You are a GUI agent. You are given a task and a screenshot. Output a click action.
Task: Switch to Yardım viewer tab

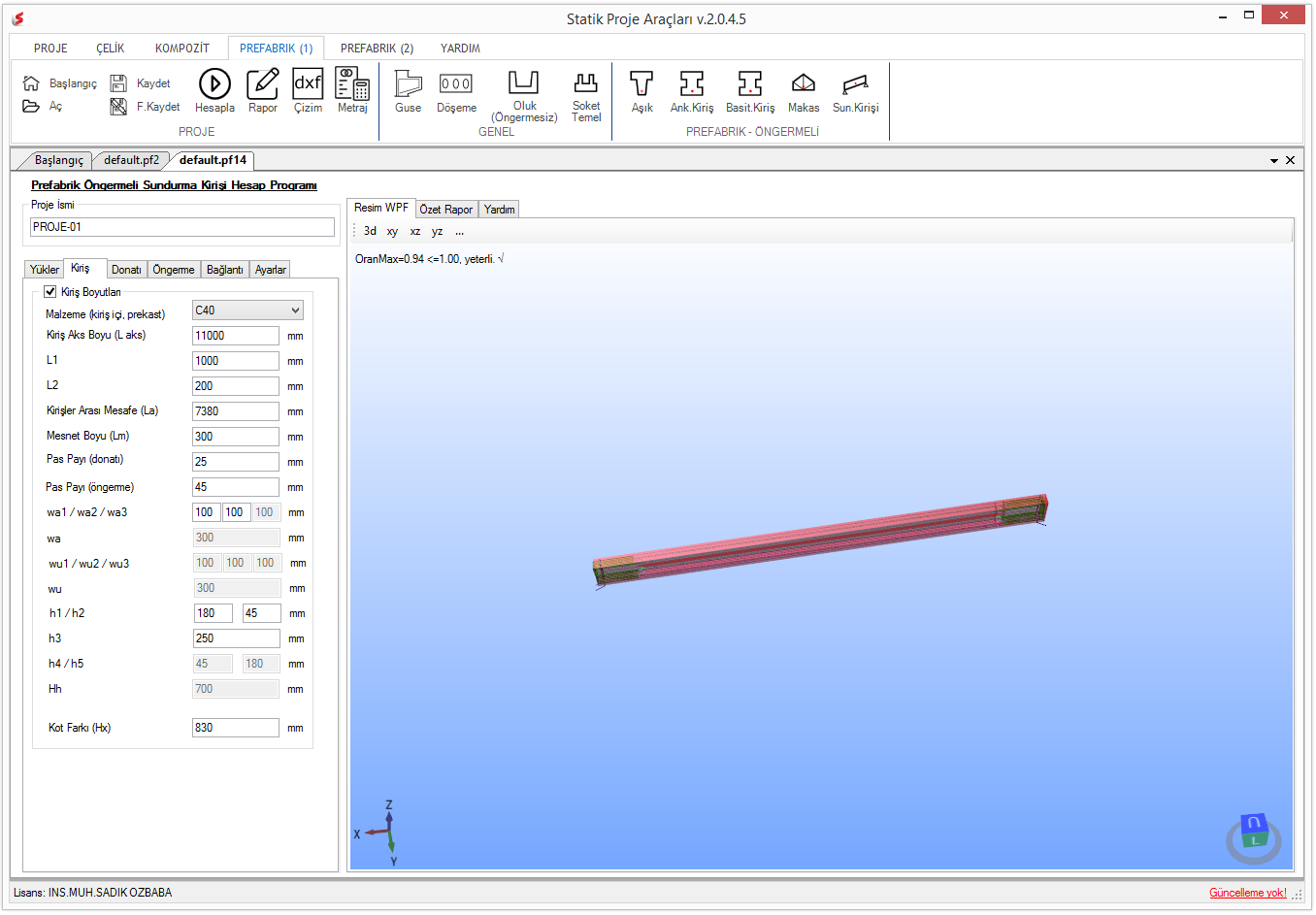(x=500, y=210)
